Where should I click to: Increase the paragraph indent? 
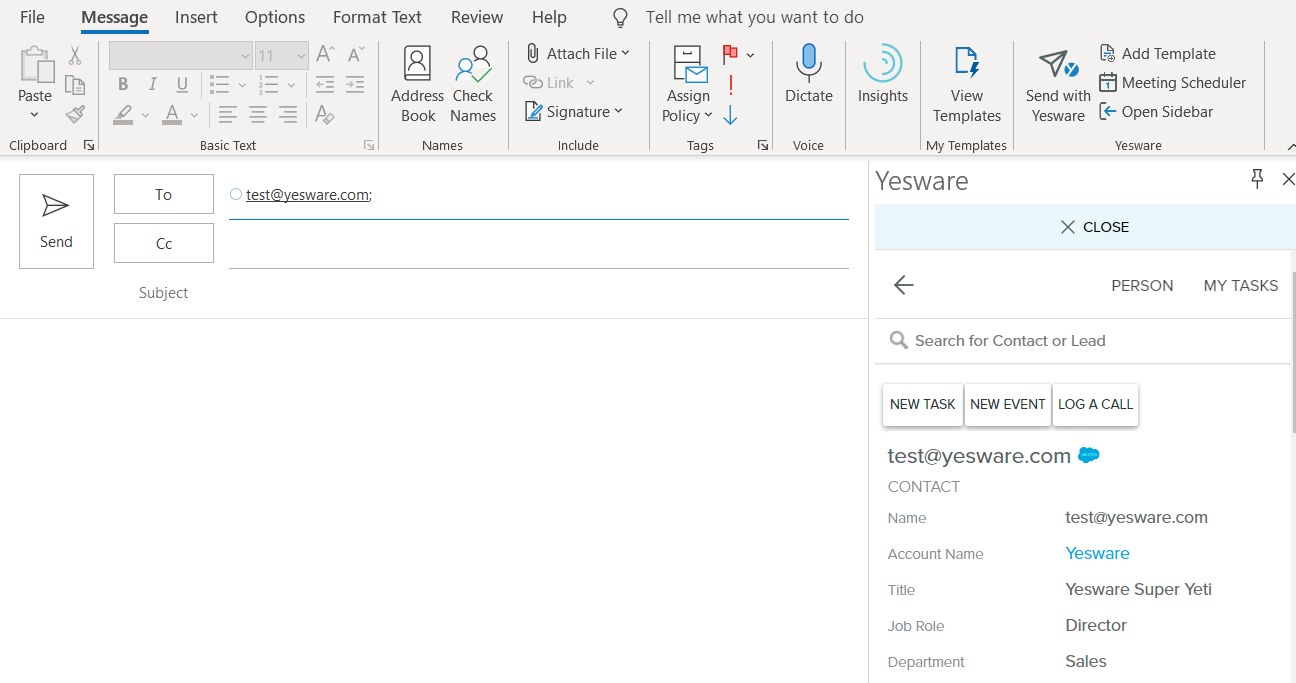pos(356,84)
